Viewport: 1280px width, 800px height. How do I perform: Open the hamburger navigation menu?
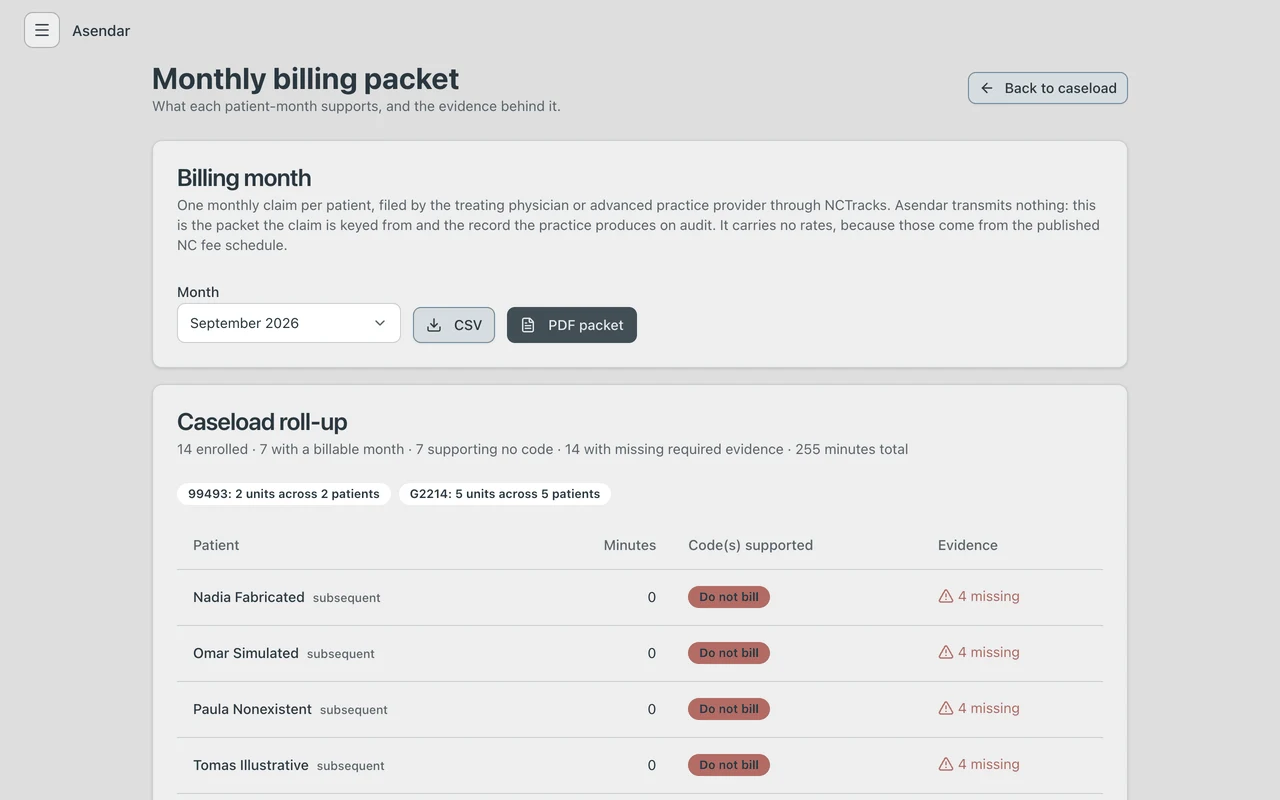tap(42, 30)
